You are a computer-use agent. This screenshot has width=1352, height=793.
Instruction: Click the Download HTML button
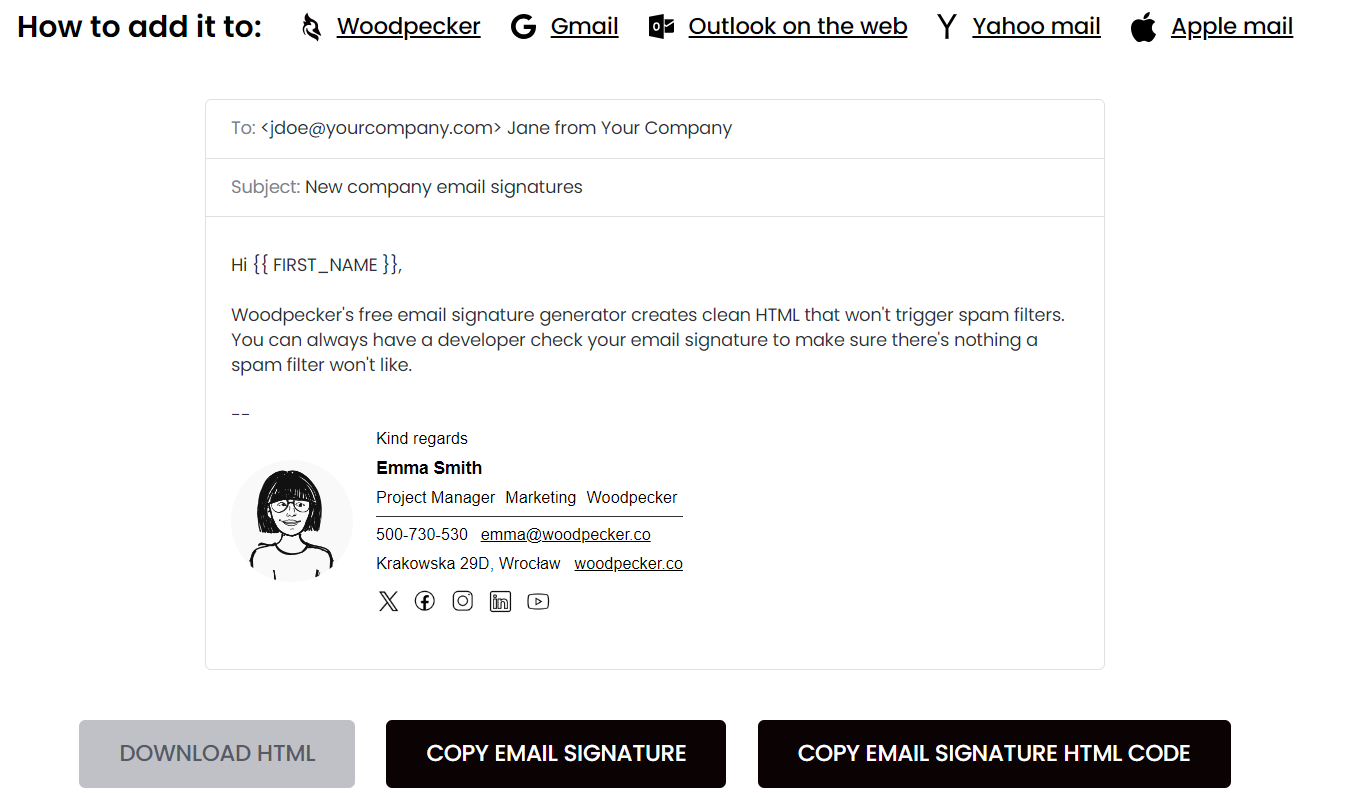(217, 754)
